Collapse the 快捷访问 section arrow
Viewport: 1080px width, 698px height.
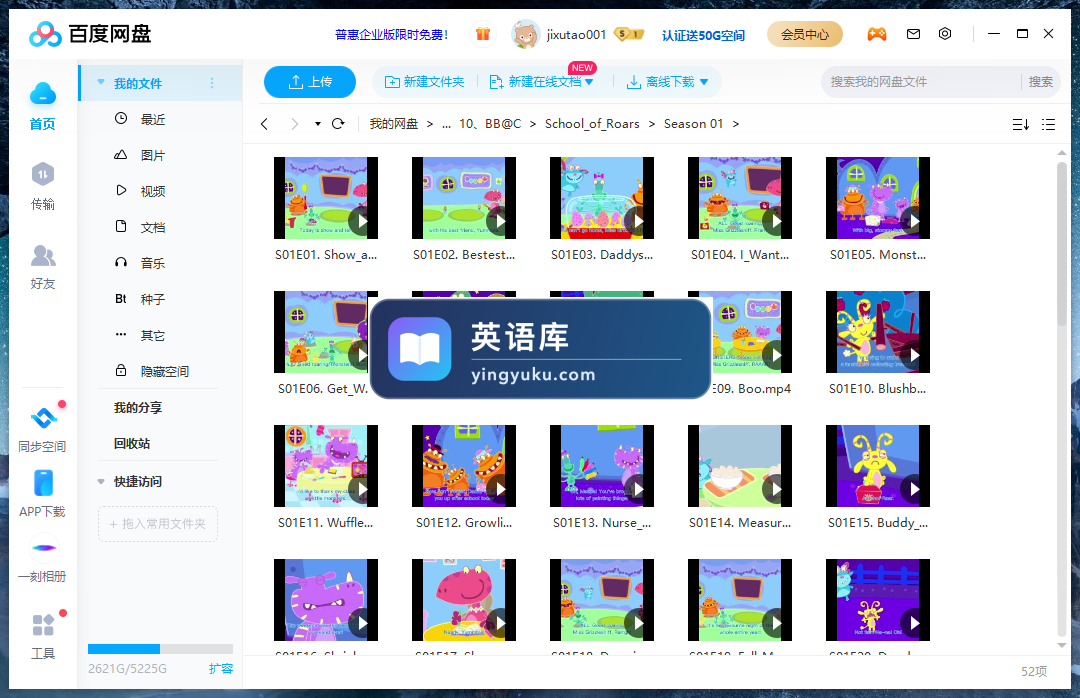101,482
